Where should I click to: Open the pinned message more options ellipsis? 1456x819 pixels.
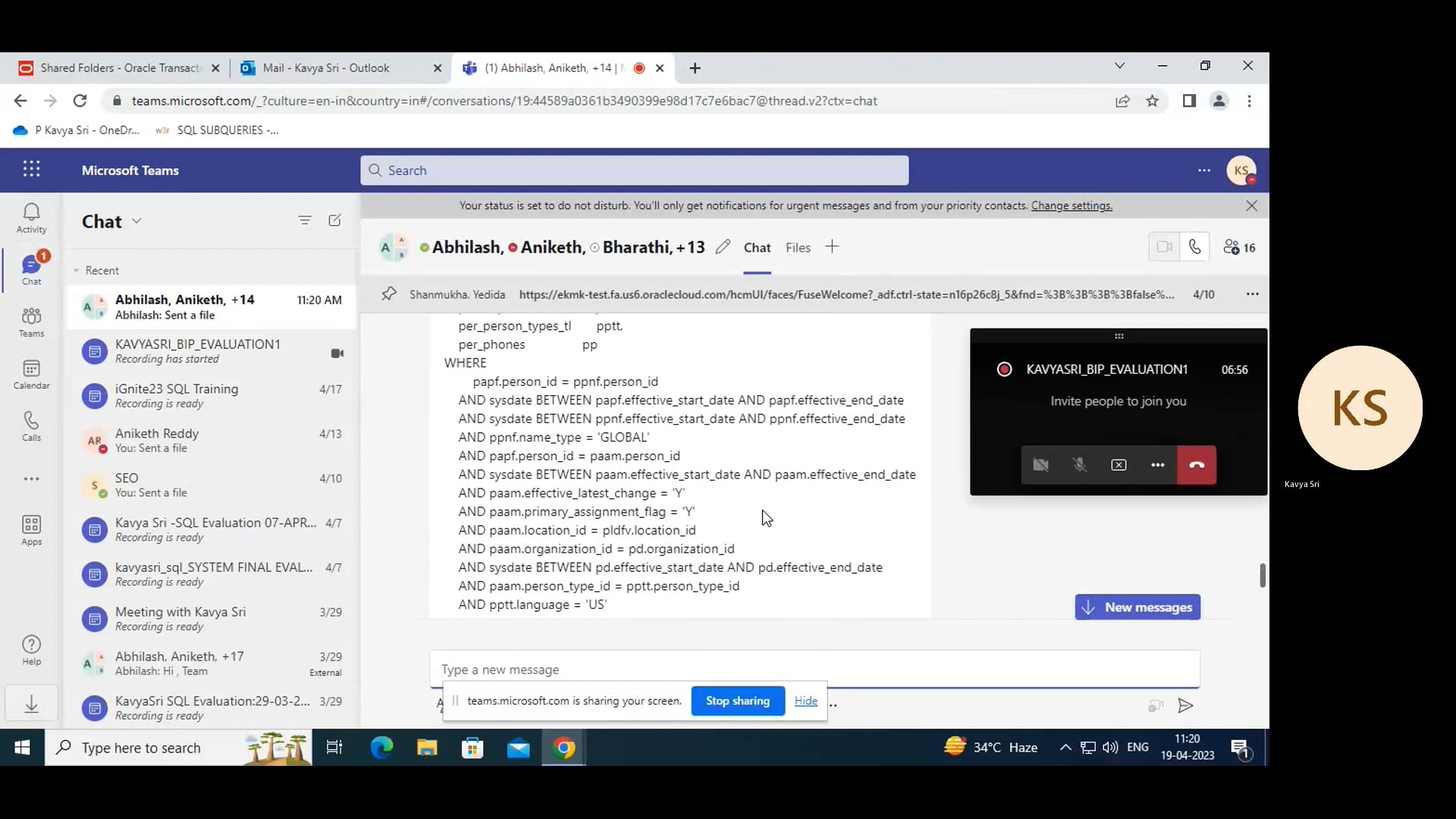coord(1252,294)
